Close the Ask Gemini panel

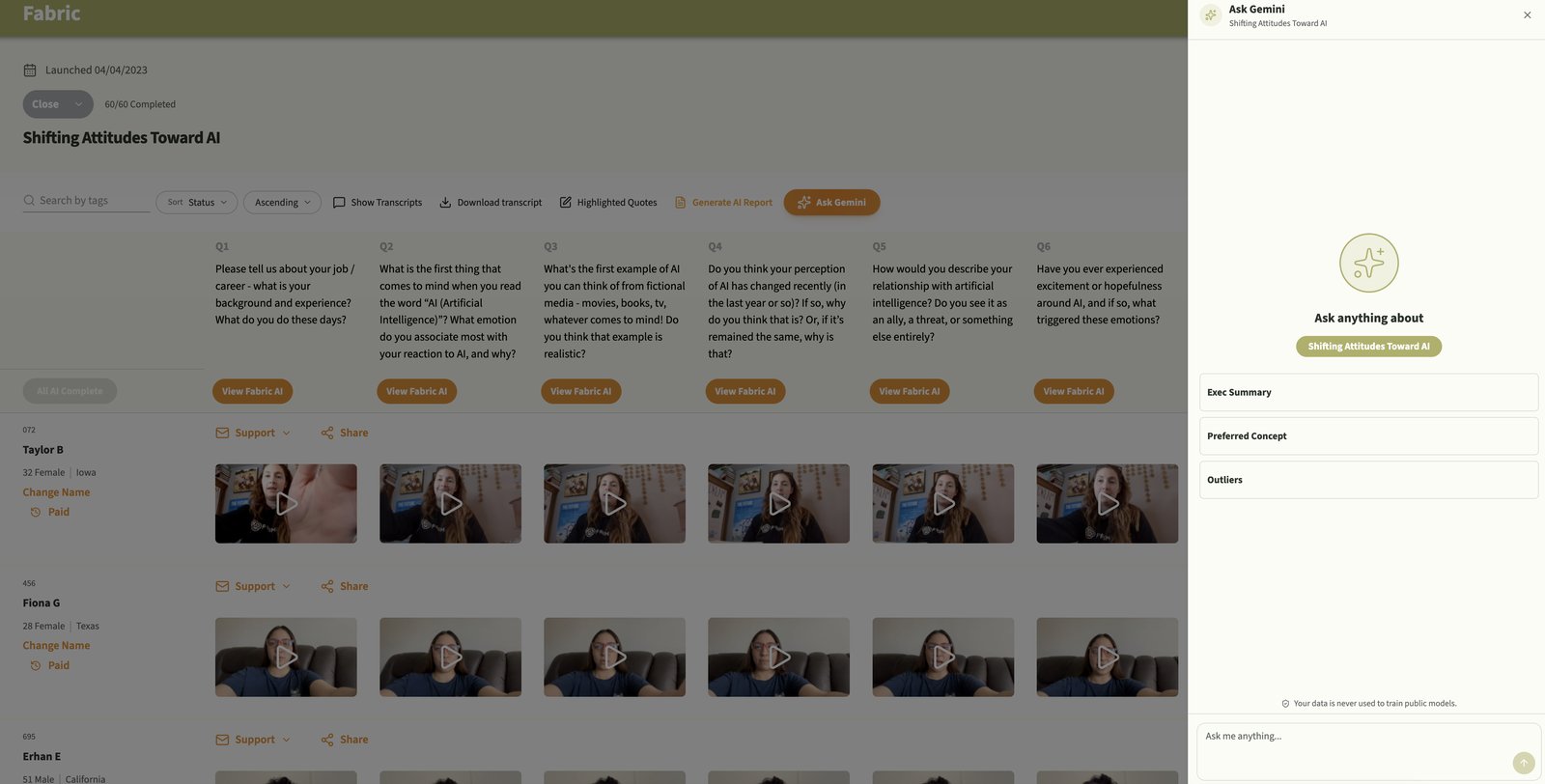point(1527,14)
